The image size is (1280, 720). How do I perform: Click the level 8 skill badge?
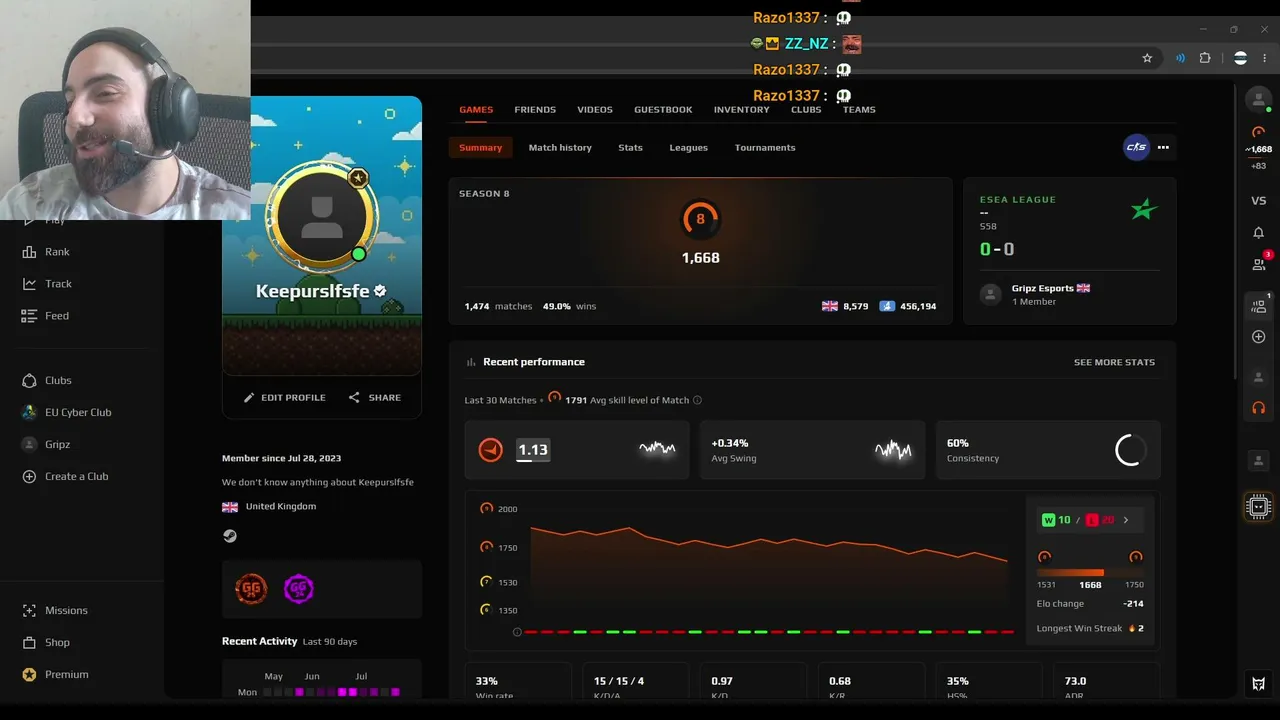pos(700,219)
